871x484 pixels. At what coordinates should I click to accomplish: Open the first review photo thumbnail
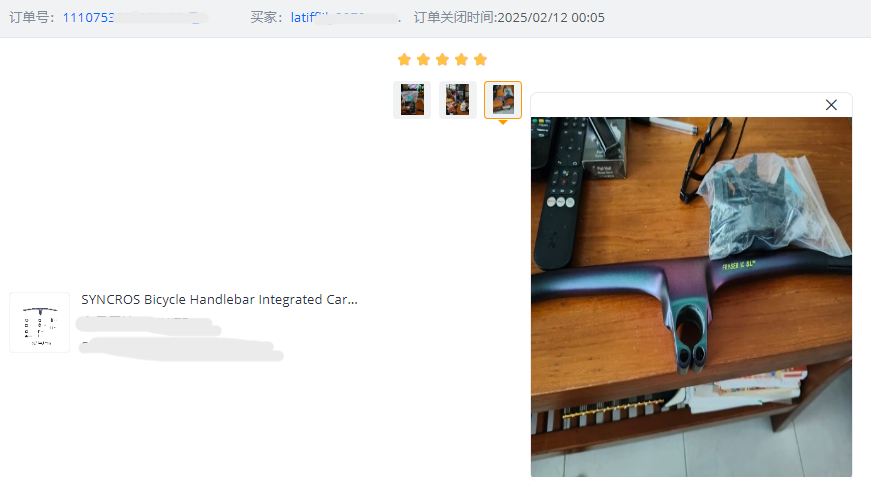(412, 99)
